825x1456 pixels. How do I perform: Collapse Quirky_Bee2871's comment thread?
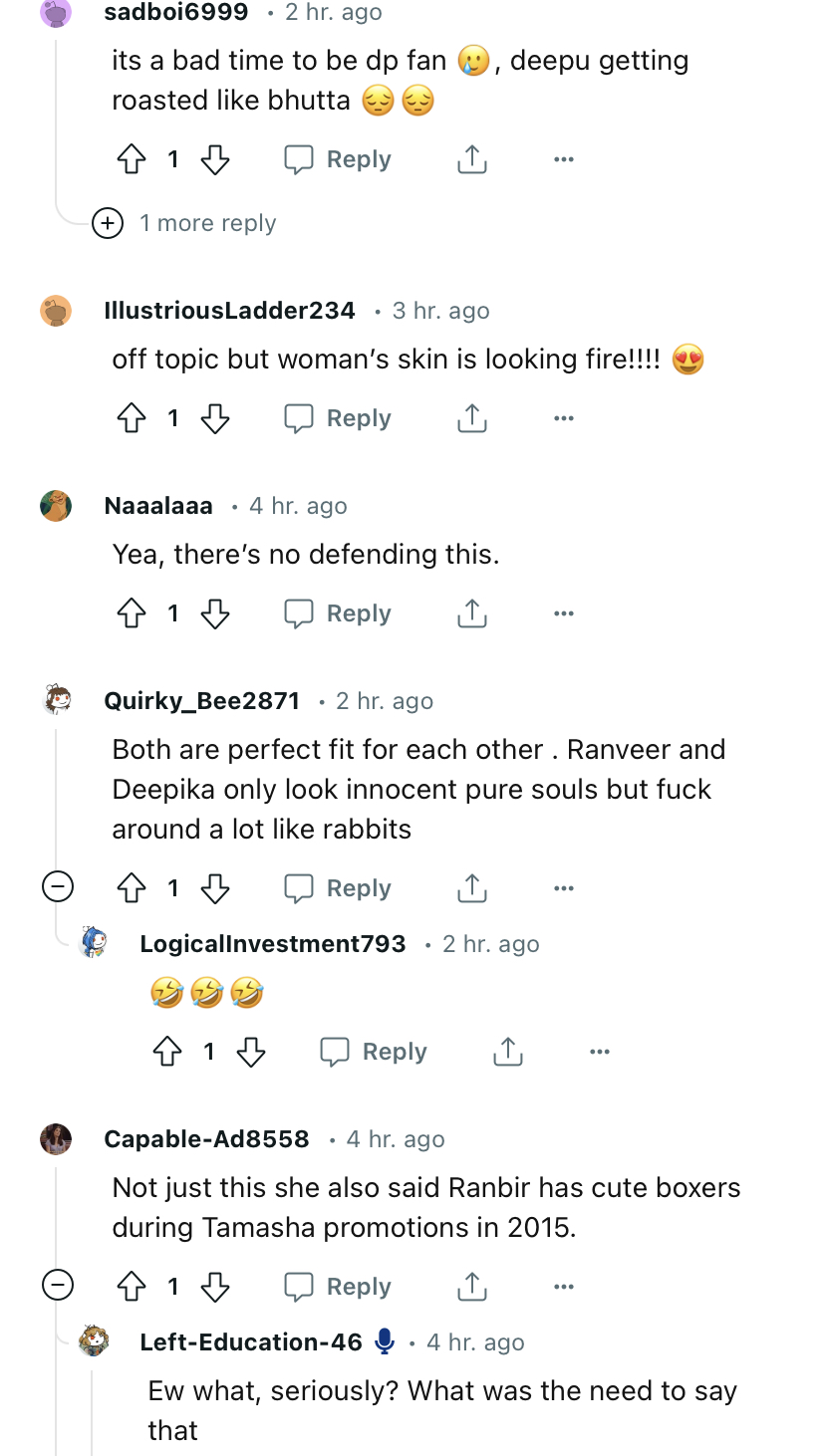point(58,886)
